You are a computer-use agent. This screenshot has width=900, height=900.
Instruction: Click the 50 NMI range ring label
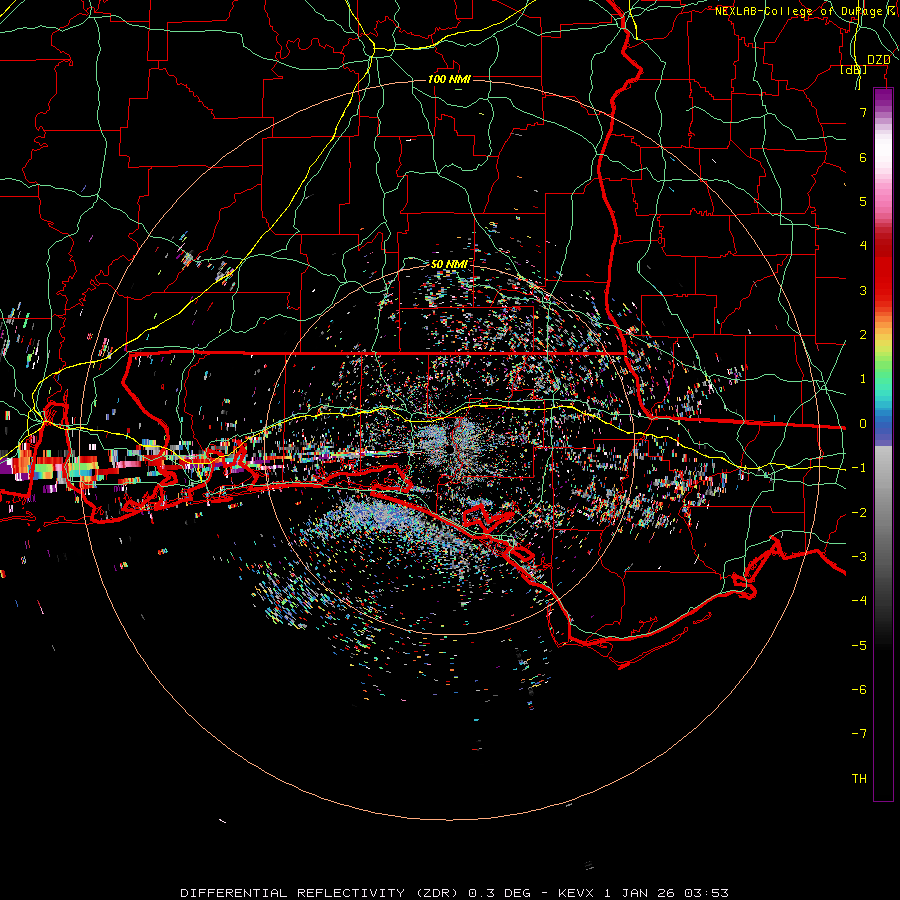point(449,264)
